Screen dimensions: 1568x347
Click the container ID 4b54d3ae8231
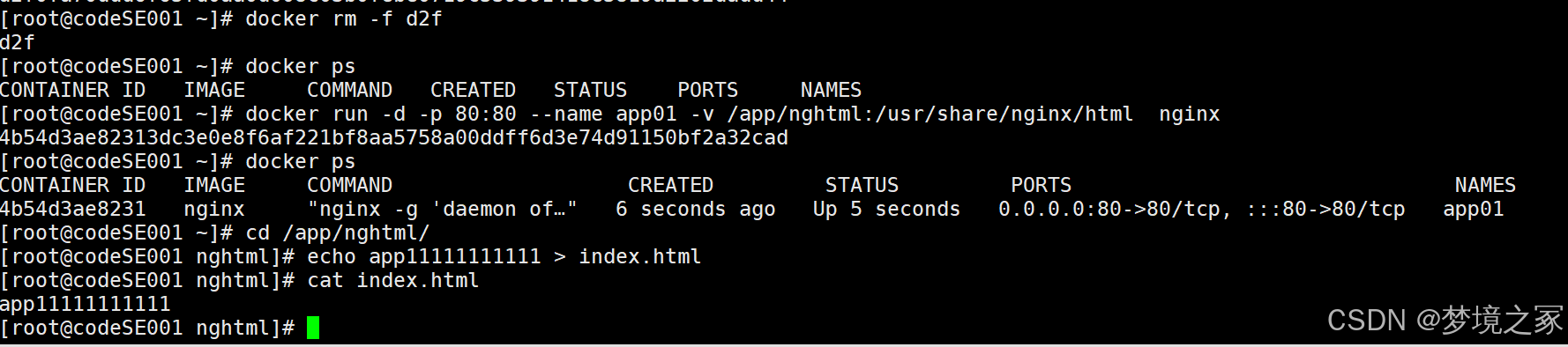click(x=73, y=209)
